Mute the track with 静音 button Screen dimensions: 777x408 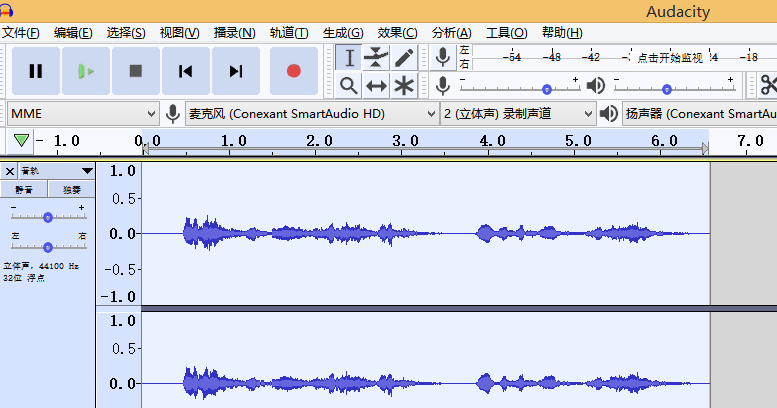24,189
